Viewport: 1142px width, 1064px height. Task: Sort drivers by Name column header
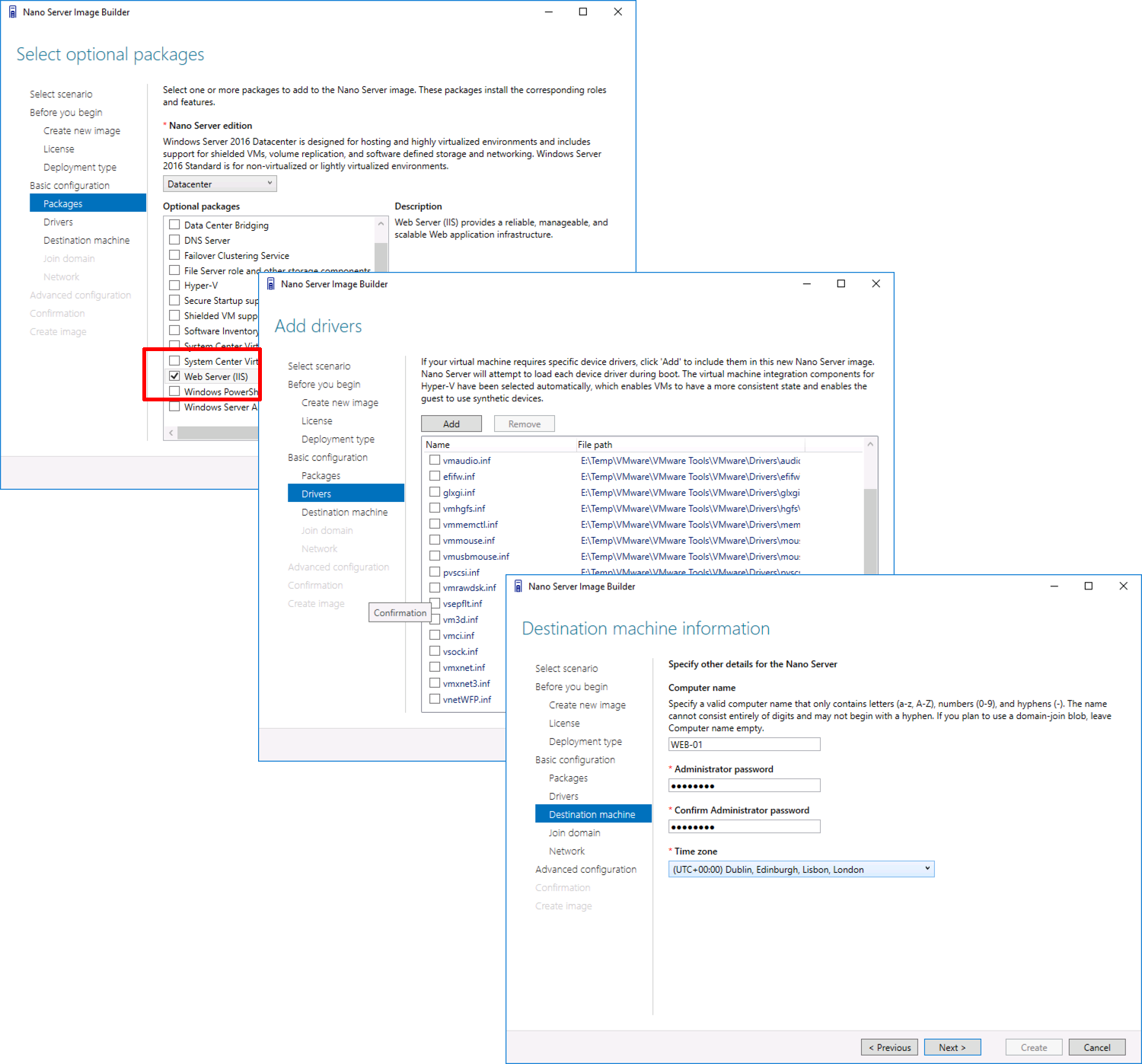point(499,444)
